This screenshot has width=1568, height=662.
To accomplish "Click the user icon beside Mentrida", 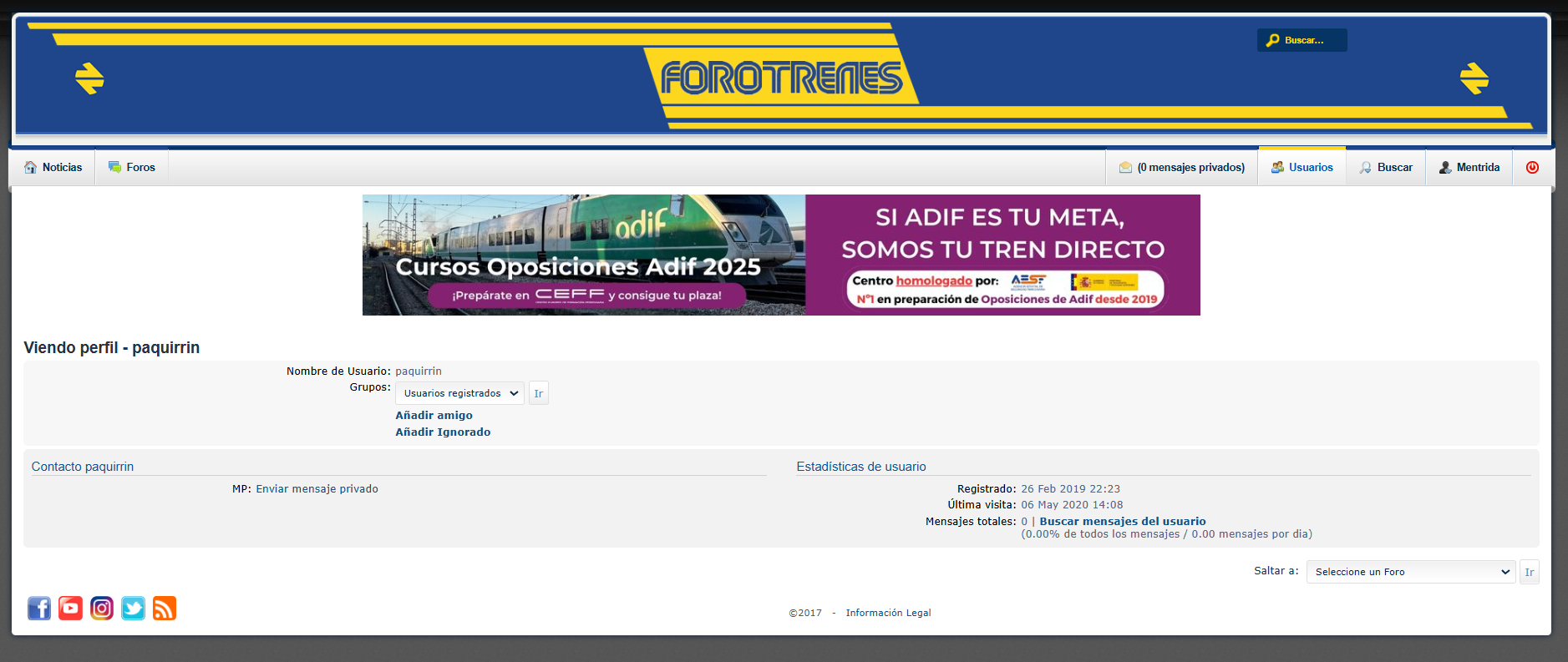I will (1445, 167).
